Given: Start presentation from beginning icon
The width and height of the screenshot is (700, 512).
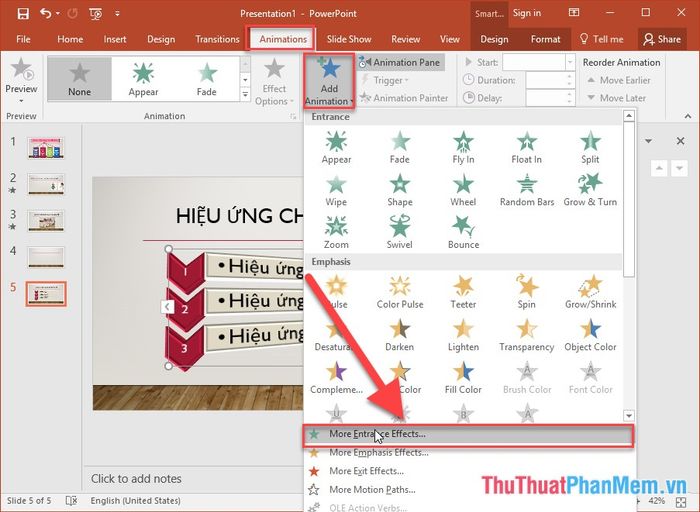Looking at the screenshot, I should tap(96, 14).
